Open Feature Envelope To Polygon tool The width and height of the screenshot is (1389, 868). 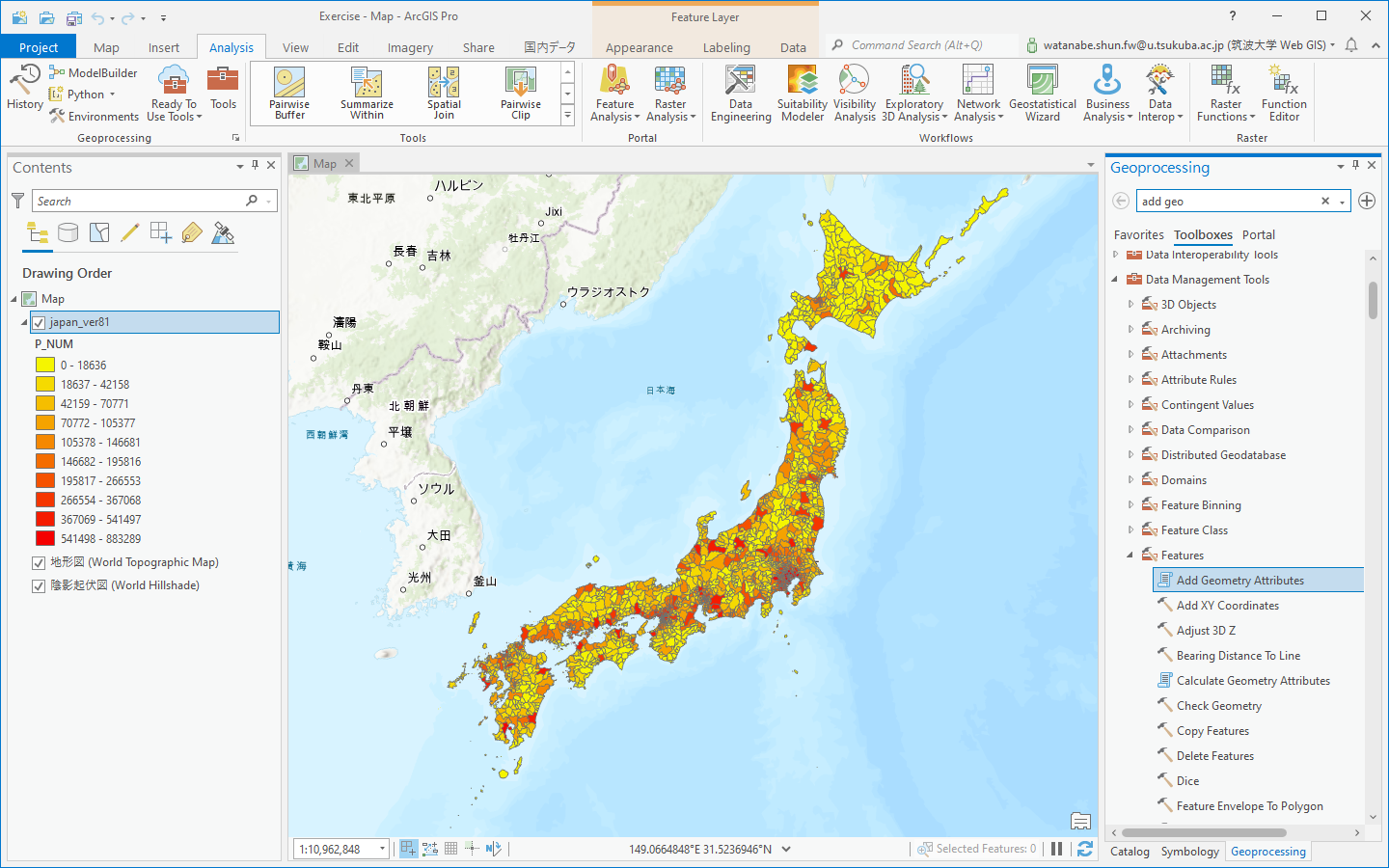1249,805
